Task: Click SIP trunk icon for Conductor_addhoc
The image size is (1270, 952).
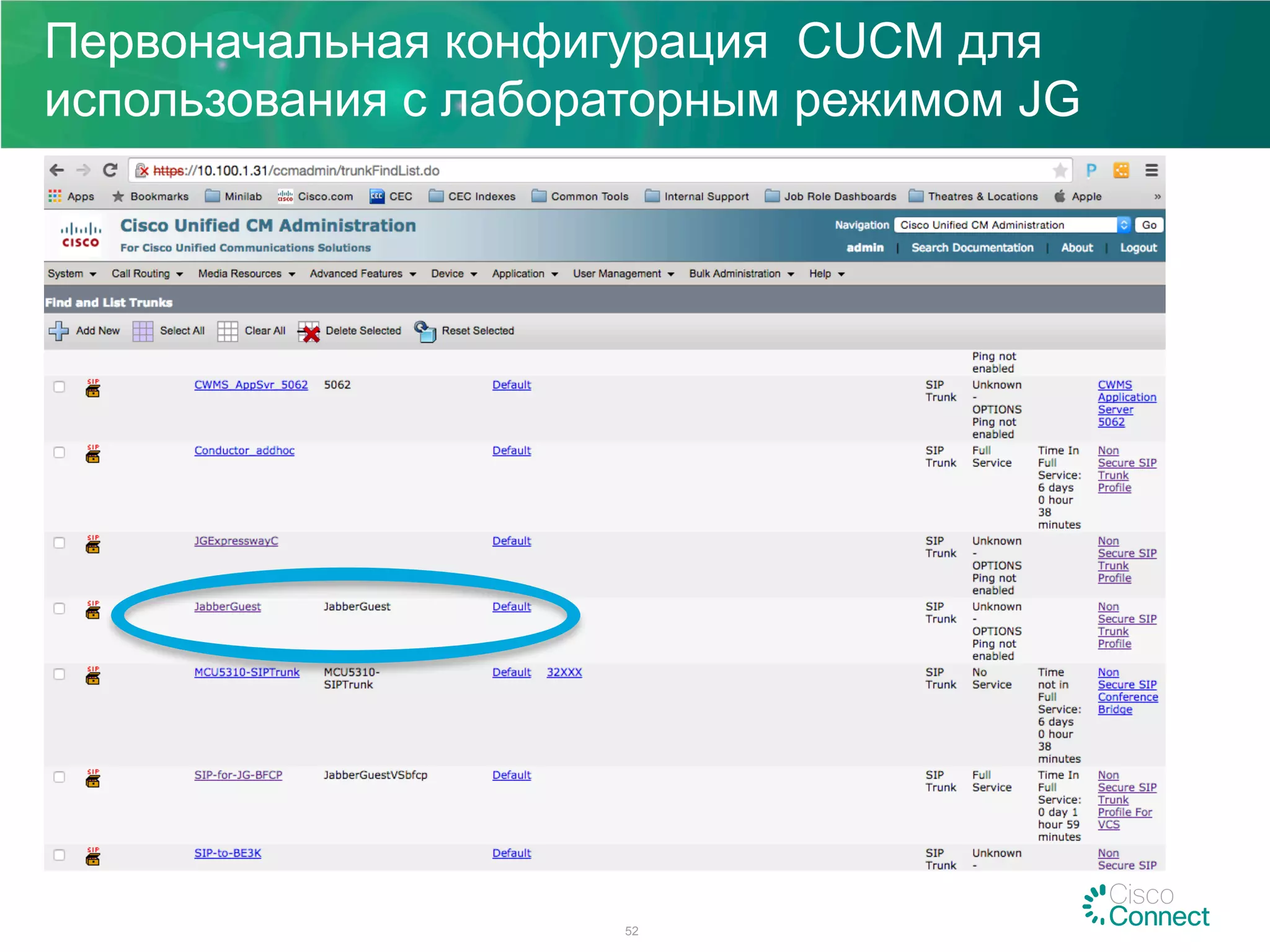Action: click(x=93, y=454)
